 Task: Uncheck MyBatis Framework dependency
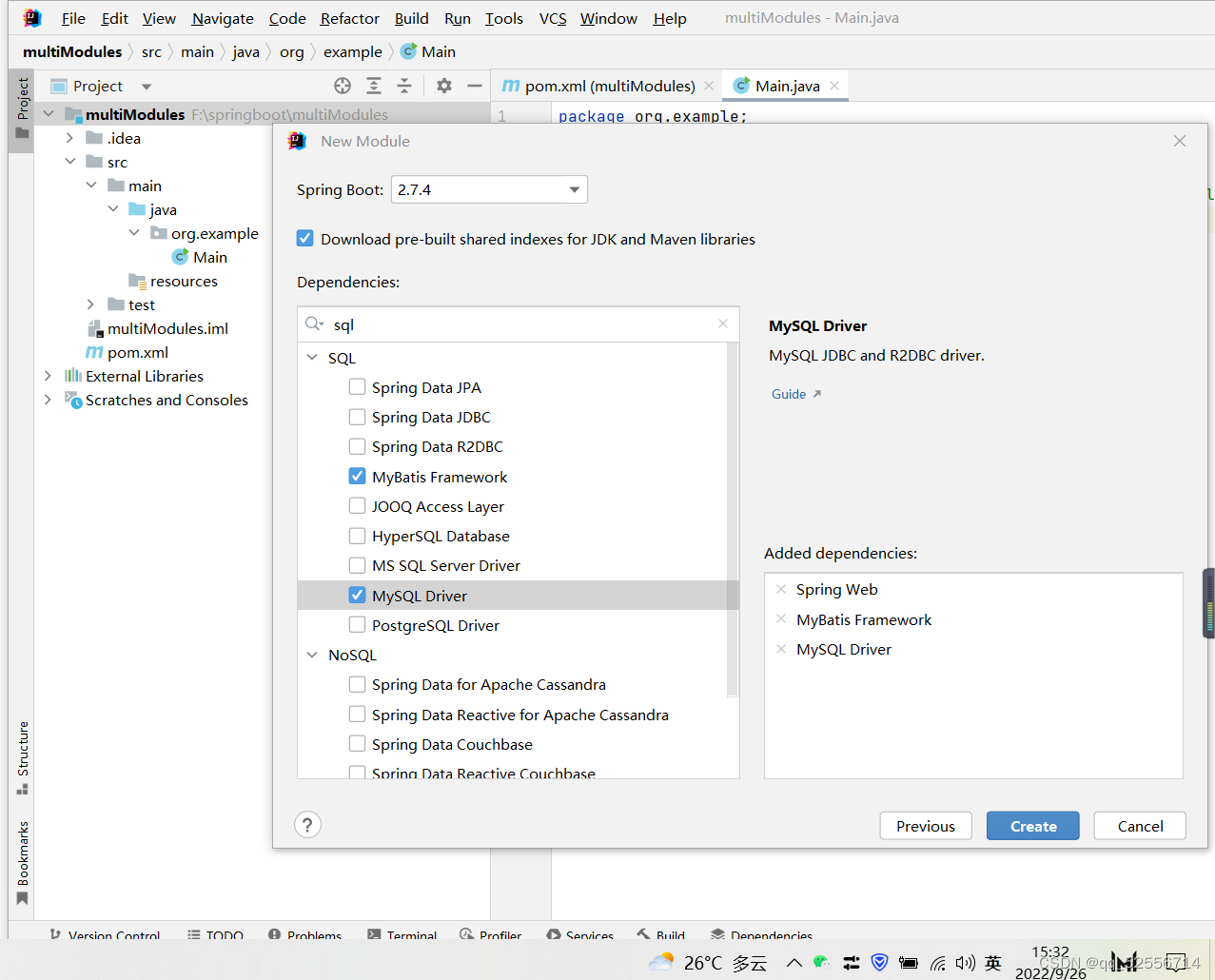(x=357, y=476)
